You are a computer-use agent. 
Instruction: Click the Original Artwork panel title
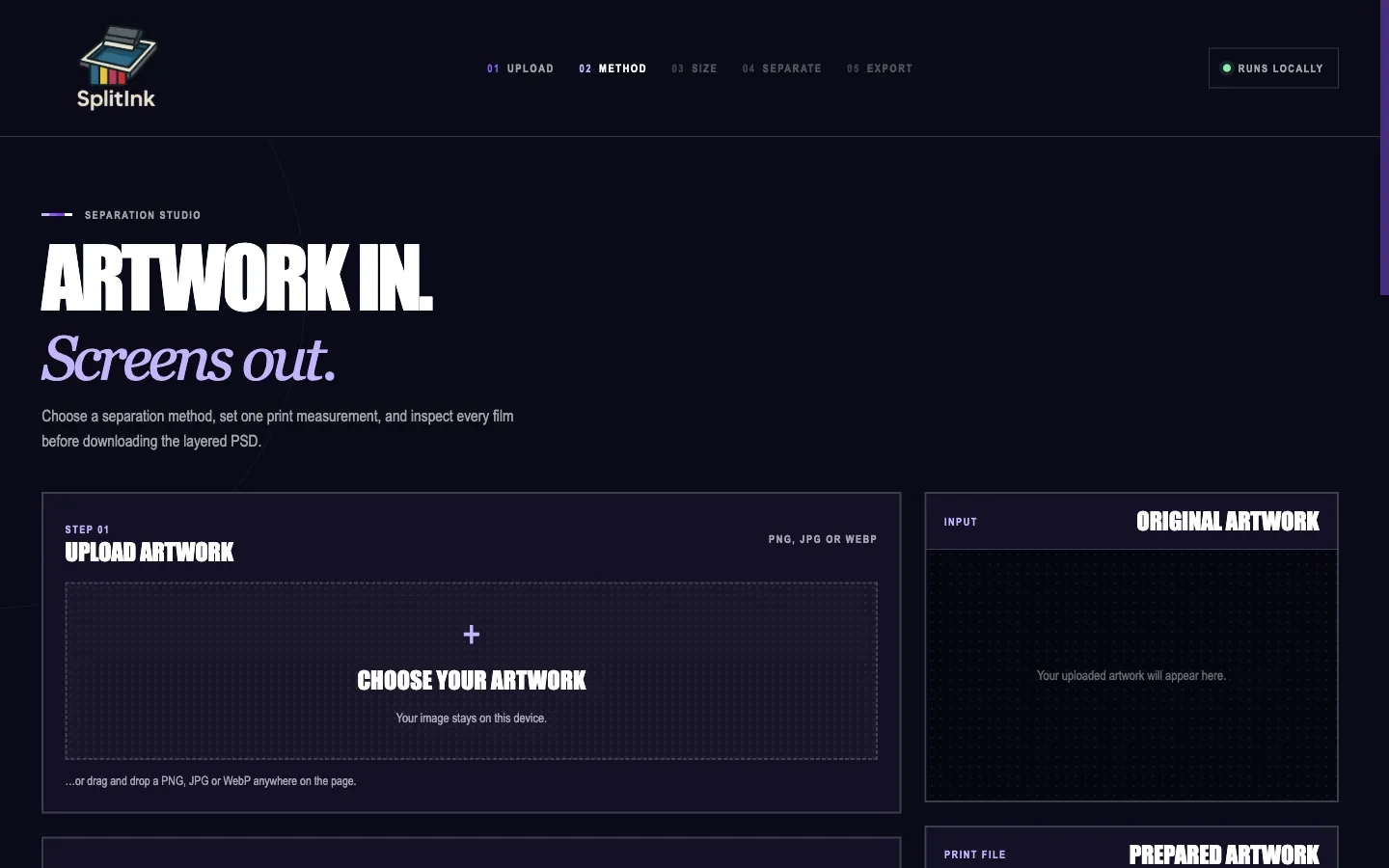tap(1228, 522)
